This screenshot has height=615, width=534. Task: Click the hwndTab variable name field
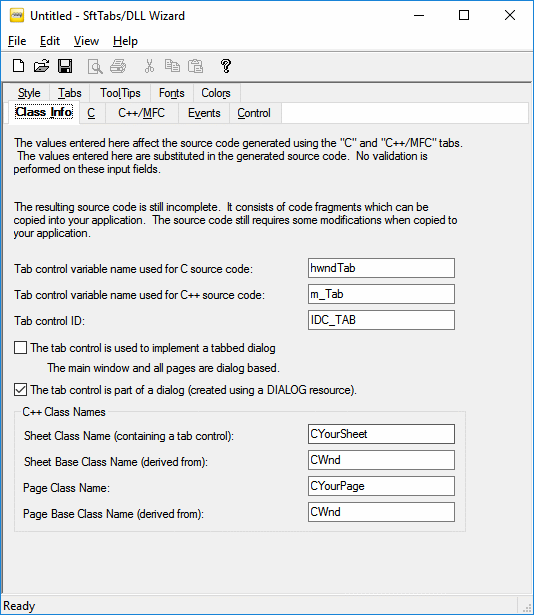point(381,268)
